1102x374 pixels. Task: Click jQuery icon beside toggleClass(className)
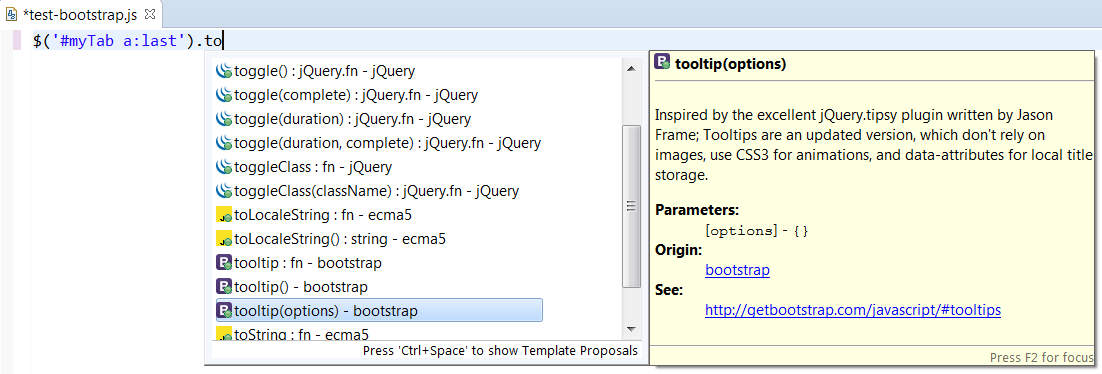tap(224, 191)
